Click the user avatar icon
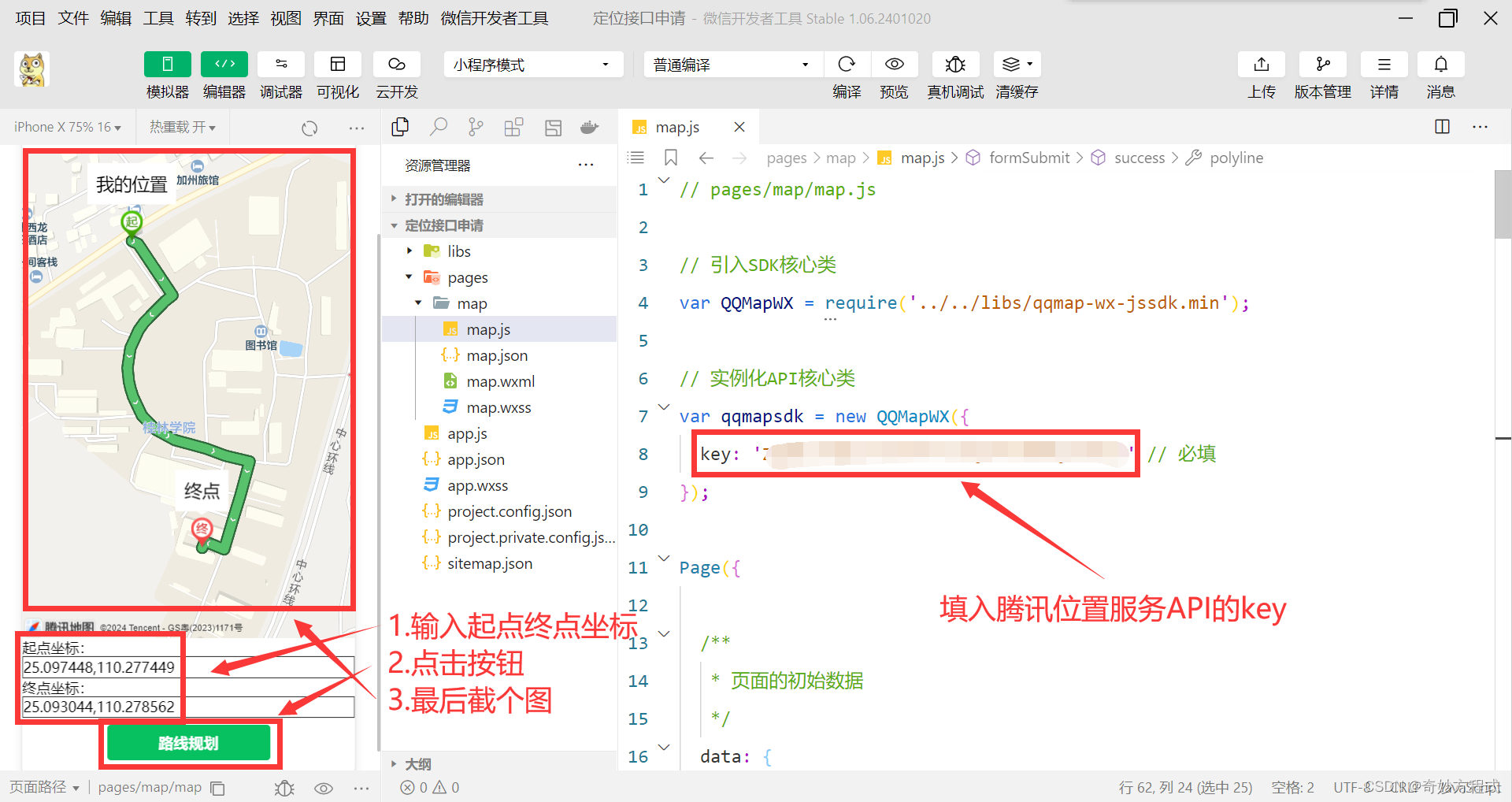Viewport: 1512px width, 802px height. click(32, 69)
